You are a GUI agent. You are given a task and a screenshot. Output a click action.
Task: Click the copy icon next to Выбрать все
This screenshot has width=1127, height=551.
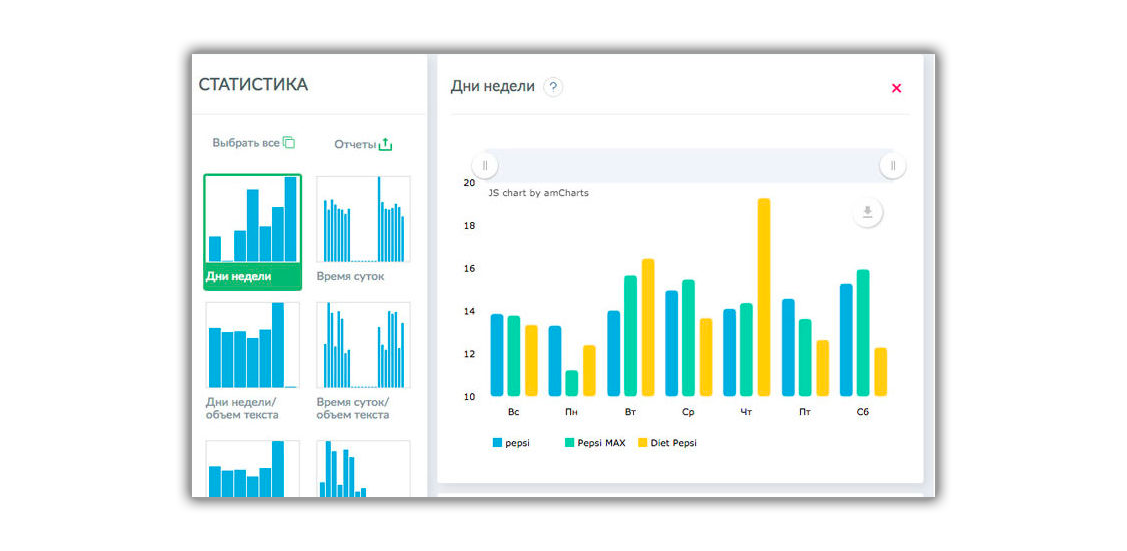pyautogui.click(x=289, y=142)
